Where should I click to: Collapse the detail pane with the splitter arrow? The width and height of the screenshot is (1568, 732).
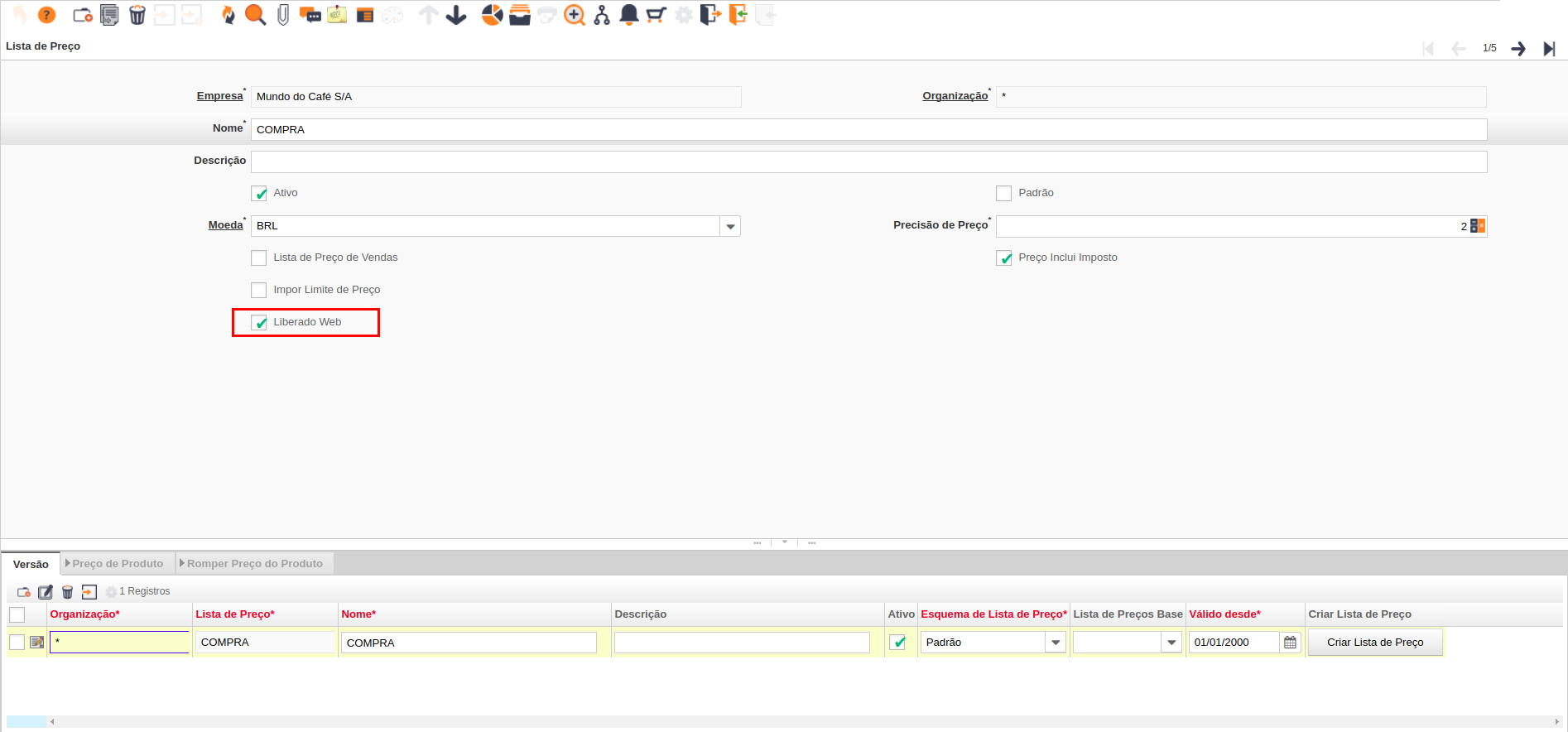[x=785, y=542]
